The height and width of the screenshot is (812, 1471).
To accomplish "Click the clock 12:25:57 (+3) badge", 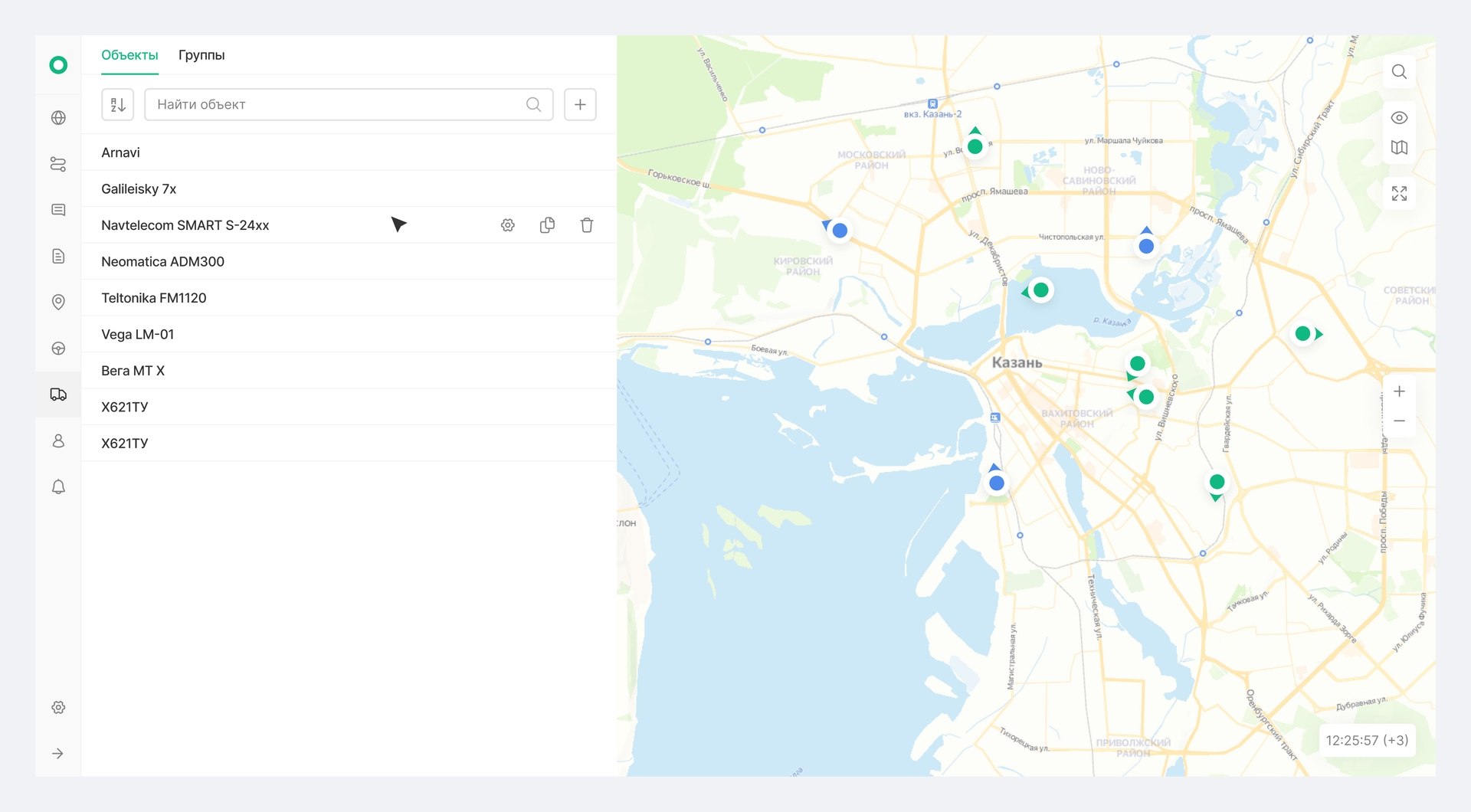I will click(1367, 741).
